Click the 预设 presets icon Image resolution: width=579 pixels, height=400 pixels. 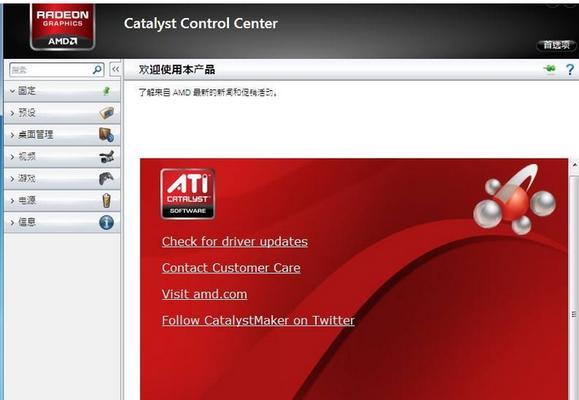click(x=106, y=113)
